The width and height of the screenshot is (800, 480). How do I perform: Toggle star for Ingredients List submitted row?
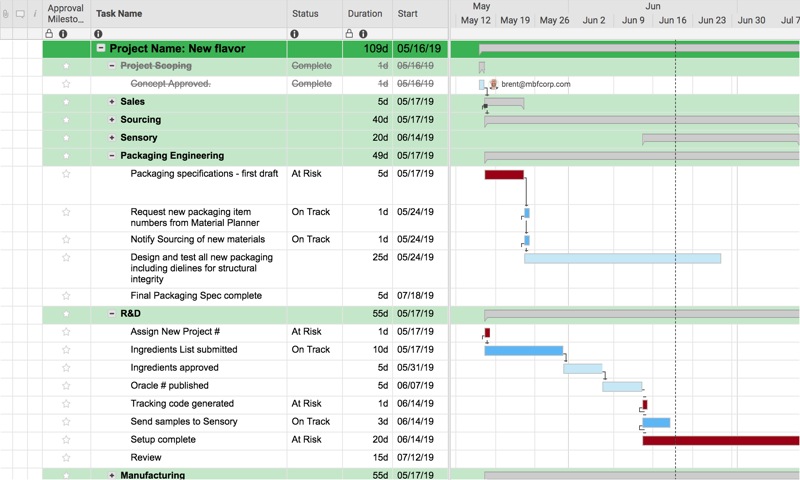(x=66, y=350)
